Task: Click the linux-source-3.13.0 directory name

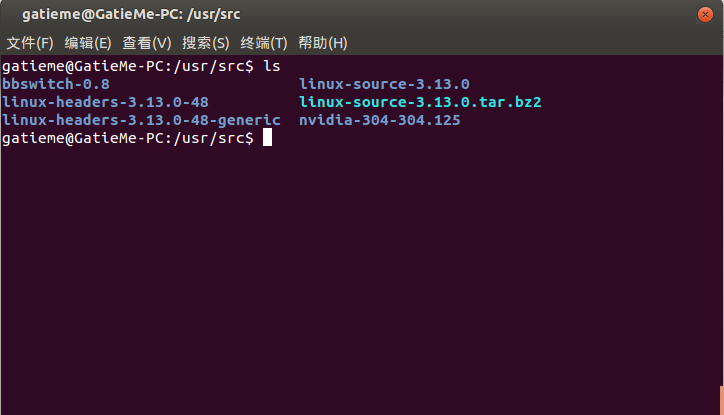Action: (x=384, y=84)
